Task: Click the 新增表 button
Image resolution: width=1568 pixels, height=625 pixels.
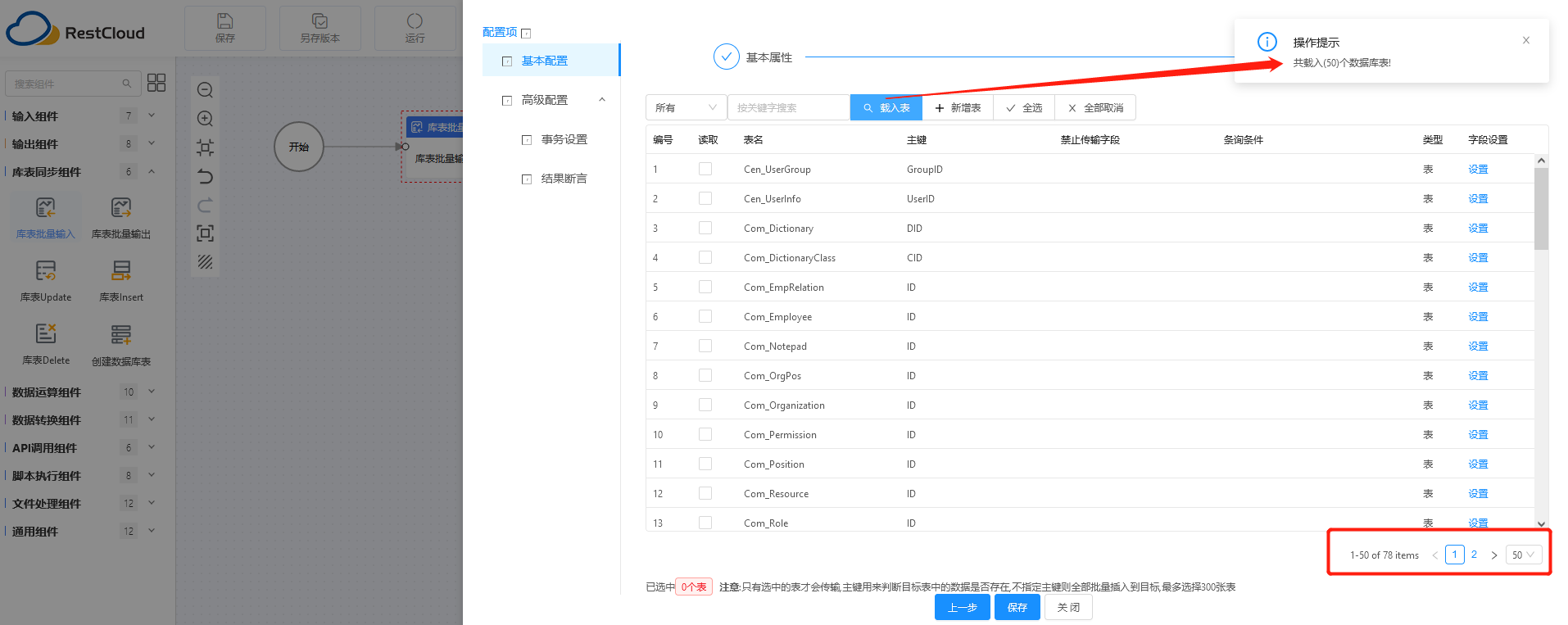Action: click(x=958, y=107)
